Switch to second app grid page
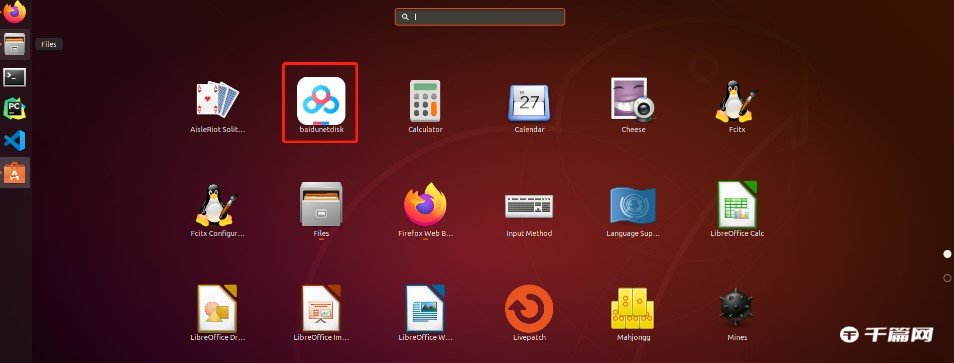954x363 pixels. [947, 278]
